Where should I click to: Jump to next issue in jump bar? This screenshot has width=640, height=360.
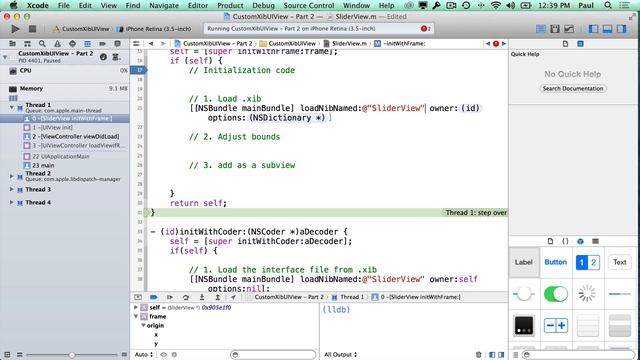pos(504,44)
